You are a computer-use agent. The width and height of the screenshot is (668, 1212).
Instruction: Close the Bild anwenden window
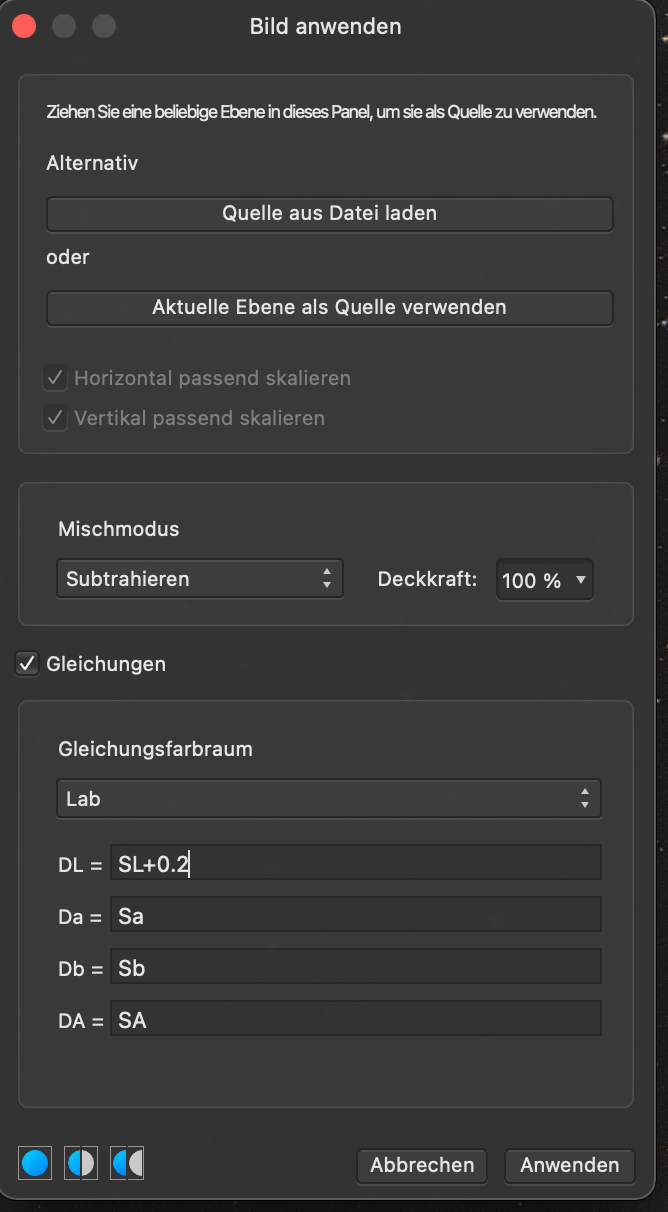(x=24, y=26)
